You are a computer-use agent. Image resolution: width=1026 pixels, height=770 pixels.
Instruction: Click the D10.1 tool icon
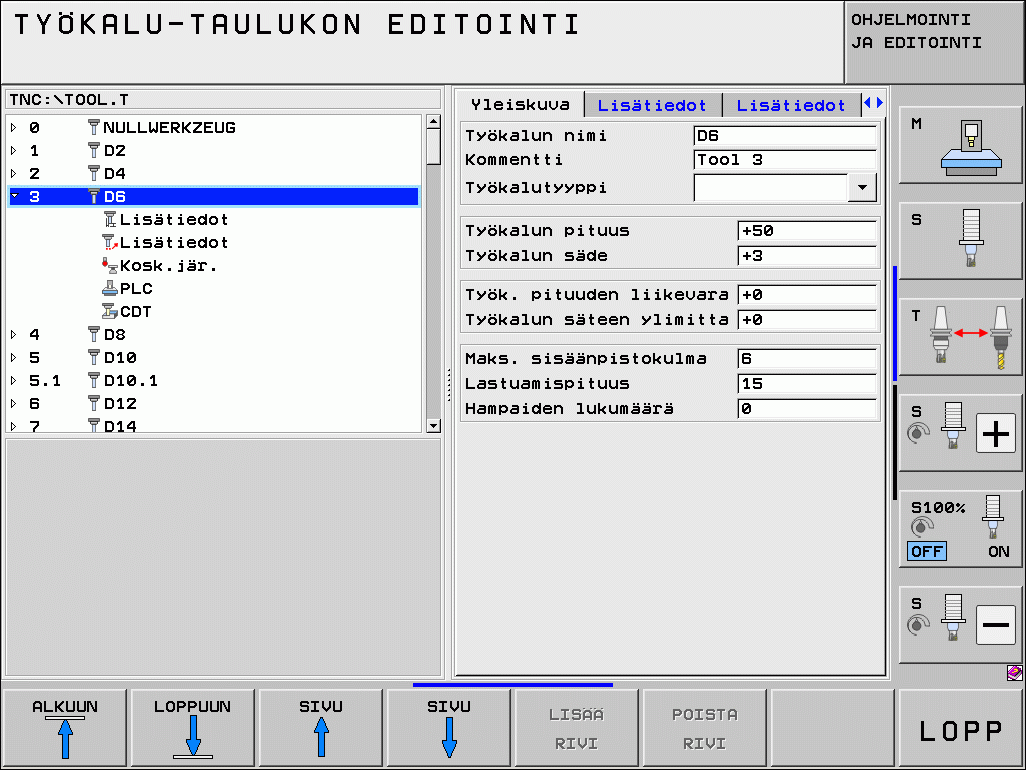click(x=94, y=380)
